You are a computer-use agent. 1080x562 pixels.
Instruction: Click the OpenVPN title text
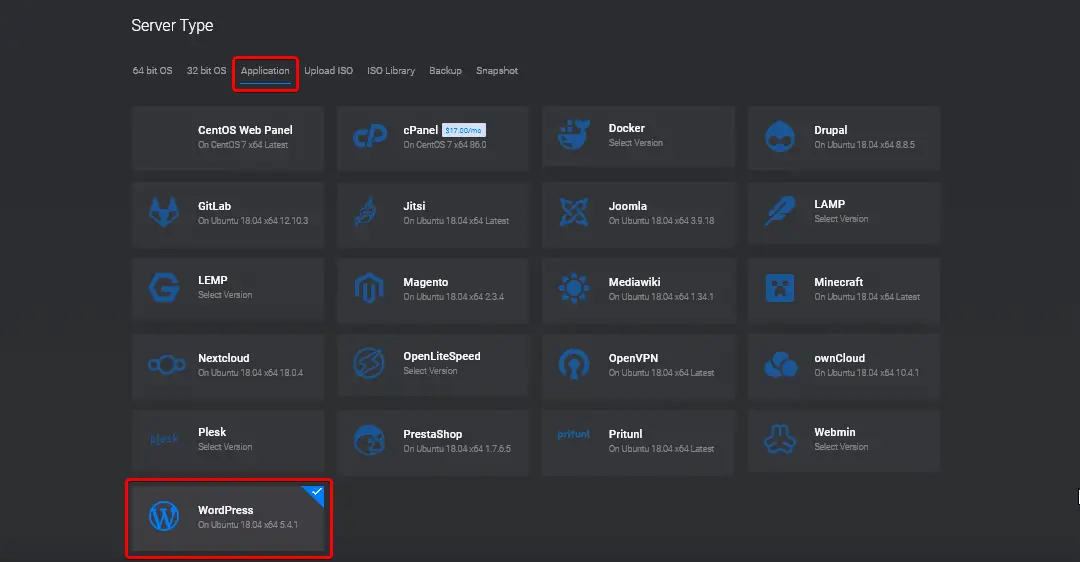pos(633,358)
